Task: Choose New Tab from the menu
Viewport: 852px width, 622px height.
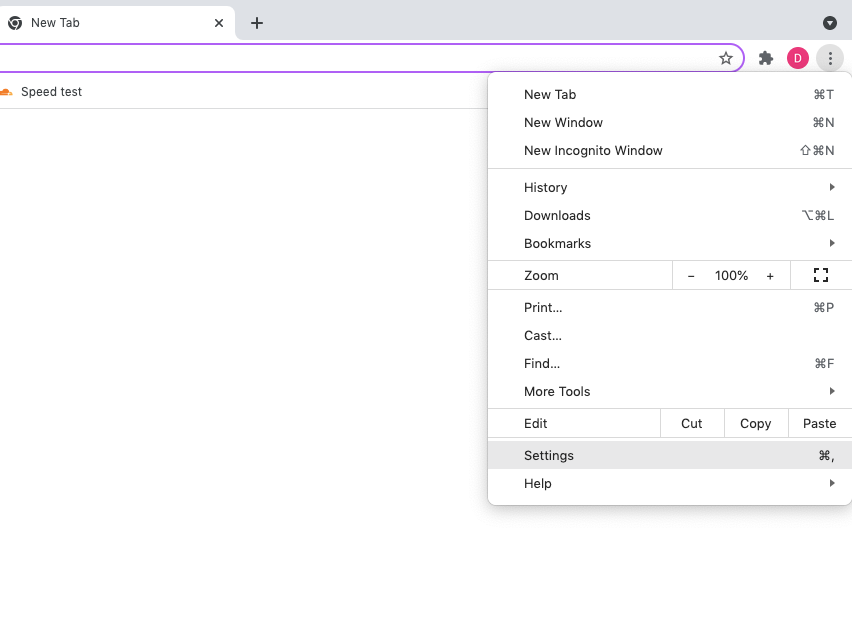Action: (670, 95)
